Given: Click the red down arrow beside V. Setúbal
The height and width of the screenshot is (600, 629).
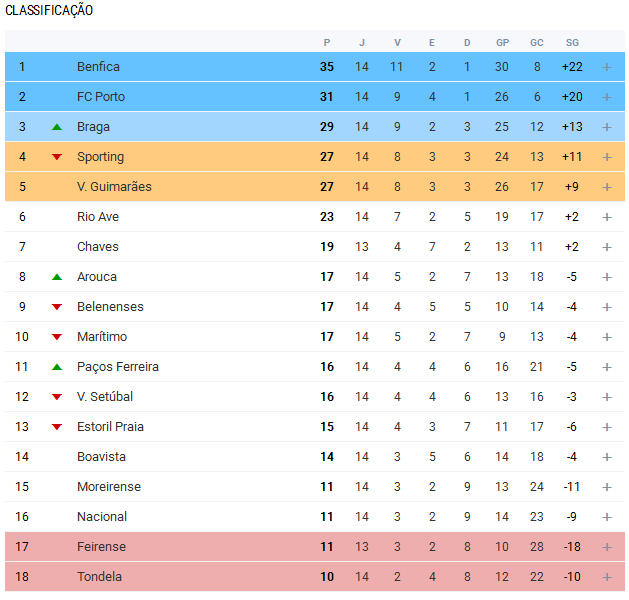Looking at the screenshot, I should [x=57, y=397].
